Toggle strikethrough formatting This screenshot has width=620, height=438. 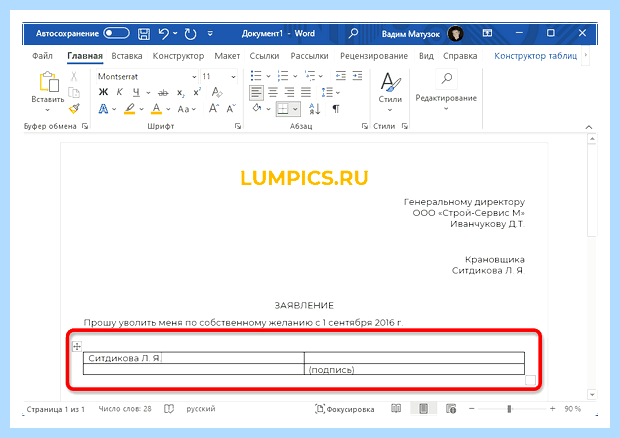click(163, 93)
